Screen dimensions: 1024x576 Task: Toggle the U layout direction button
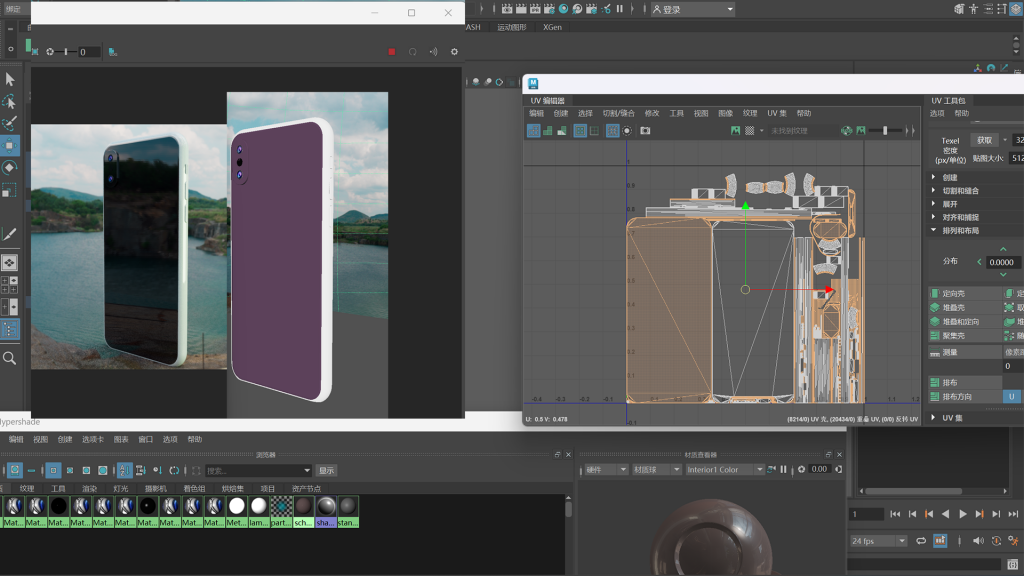(1012, 396)
